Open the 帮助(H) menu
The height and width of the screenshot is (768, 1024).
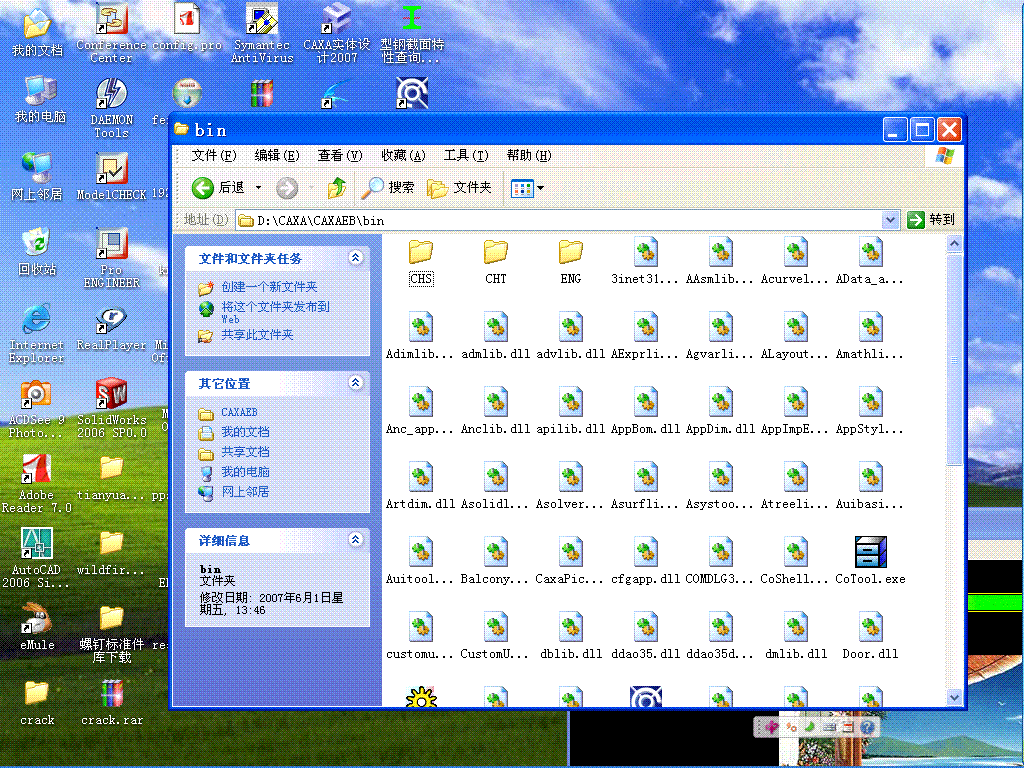pos(529,155)
